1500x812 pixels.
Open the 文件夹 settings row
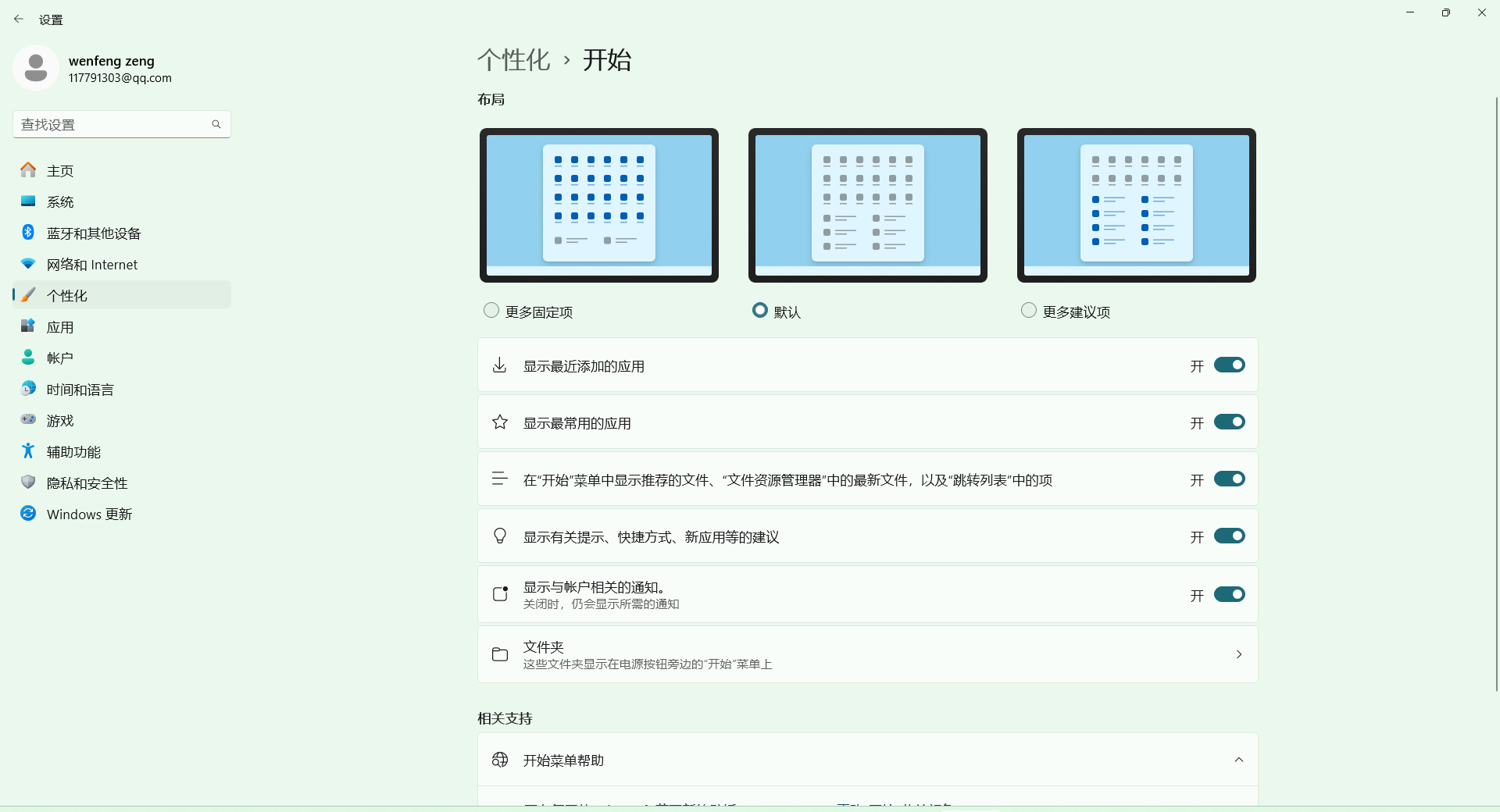868,654
